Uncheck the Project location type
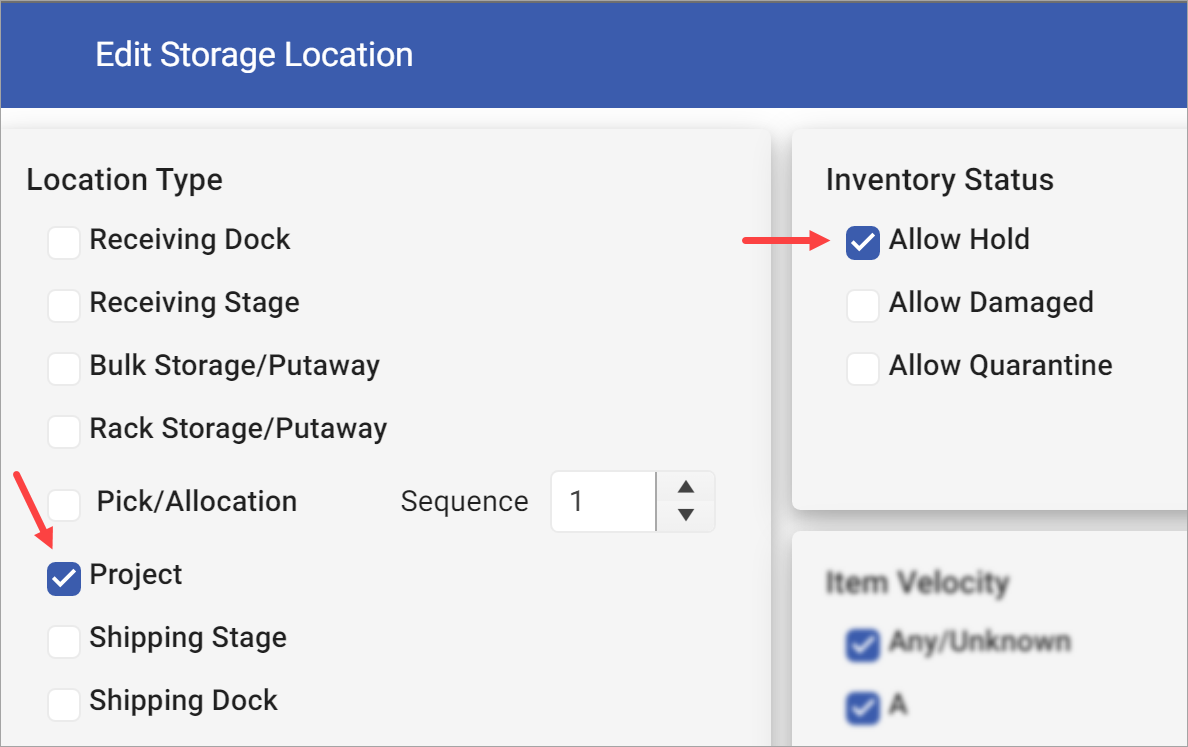This screenshot has height=747, width=1188. point(63,578)
